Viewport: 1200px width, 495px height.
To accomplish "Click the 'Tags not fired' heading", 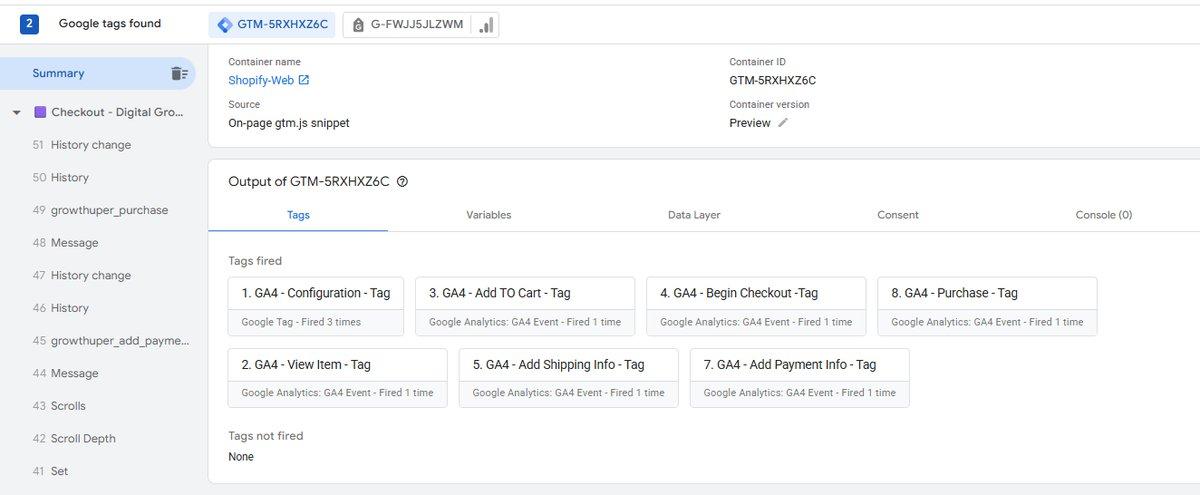I will (266, 436).
